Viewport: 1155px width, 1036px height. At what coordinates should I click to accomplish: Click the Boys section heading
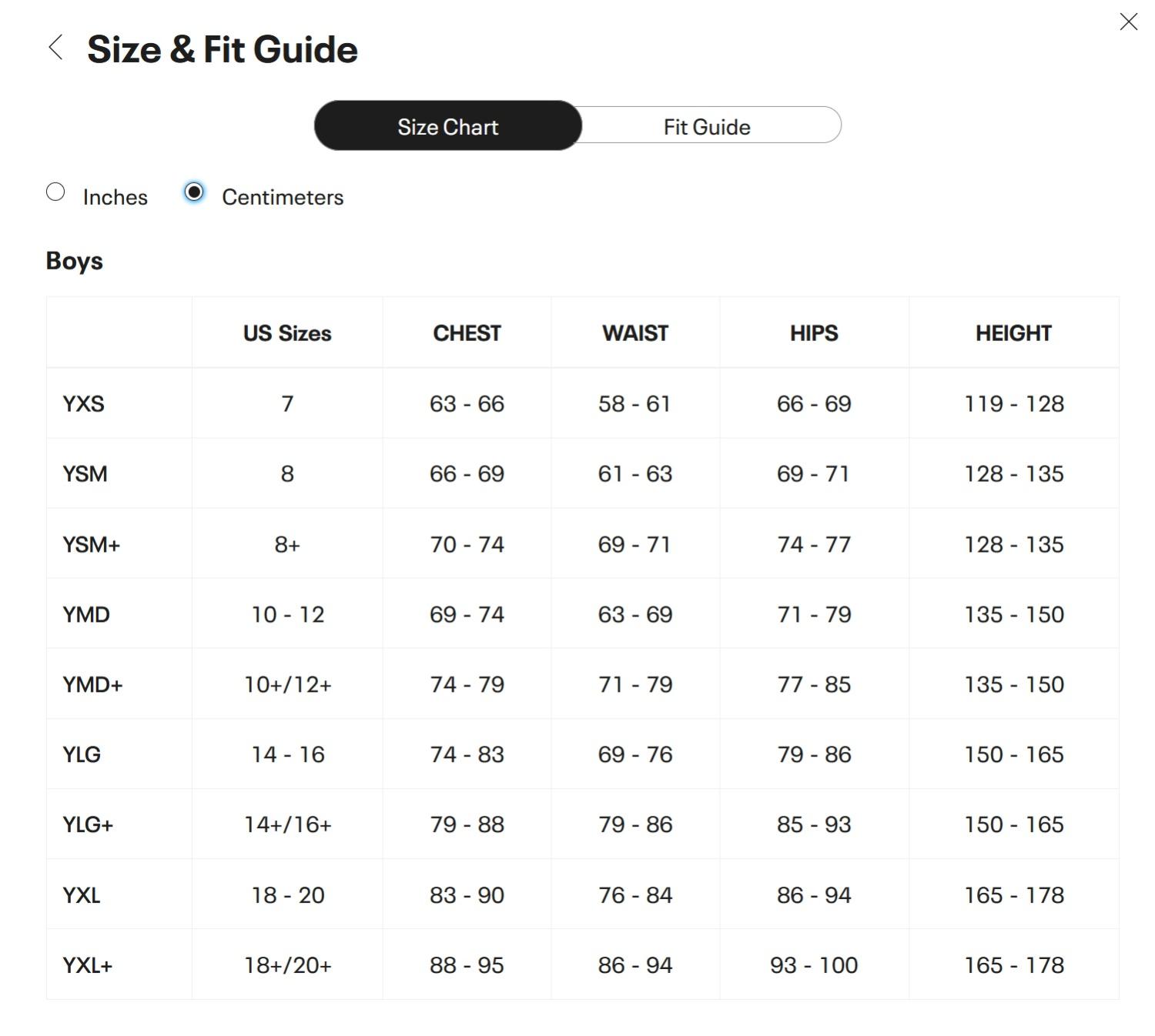(75, 261)
